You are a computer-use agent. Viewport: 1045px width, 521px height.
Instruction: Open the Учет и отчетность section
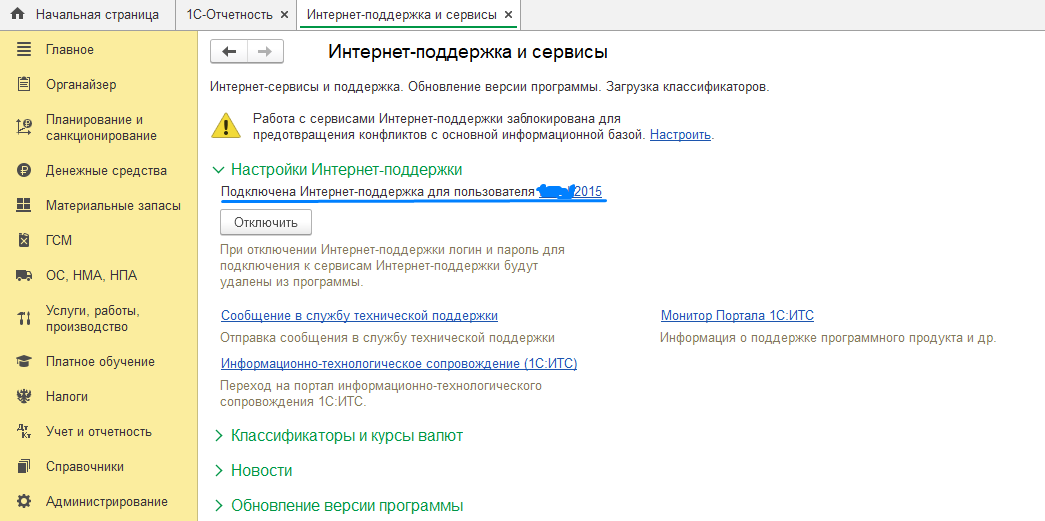[x=99, y=432]
